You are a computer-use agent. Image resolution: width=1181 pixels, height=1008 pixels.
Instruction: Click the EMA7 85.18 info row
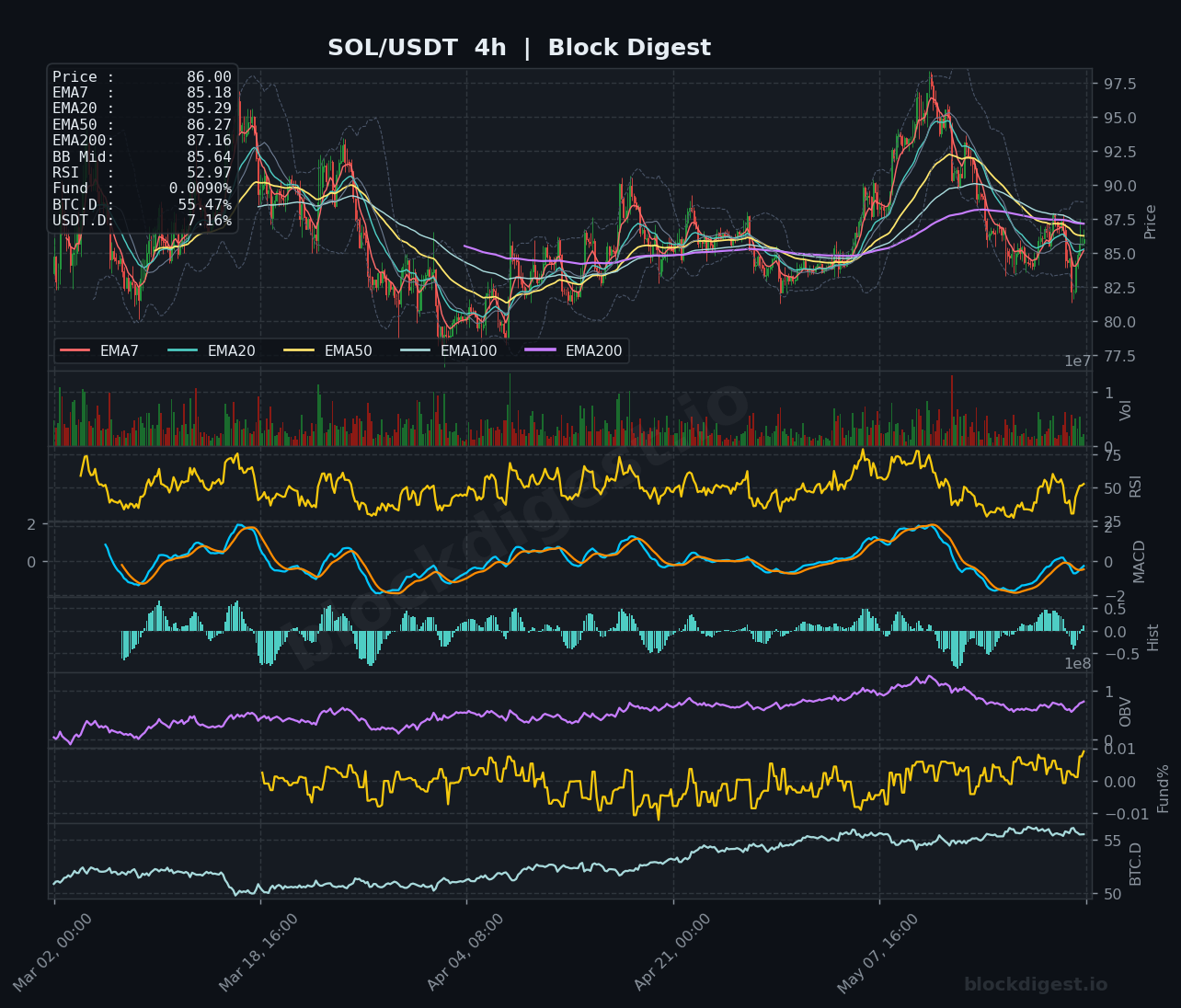[142, 93]
